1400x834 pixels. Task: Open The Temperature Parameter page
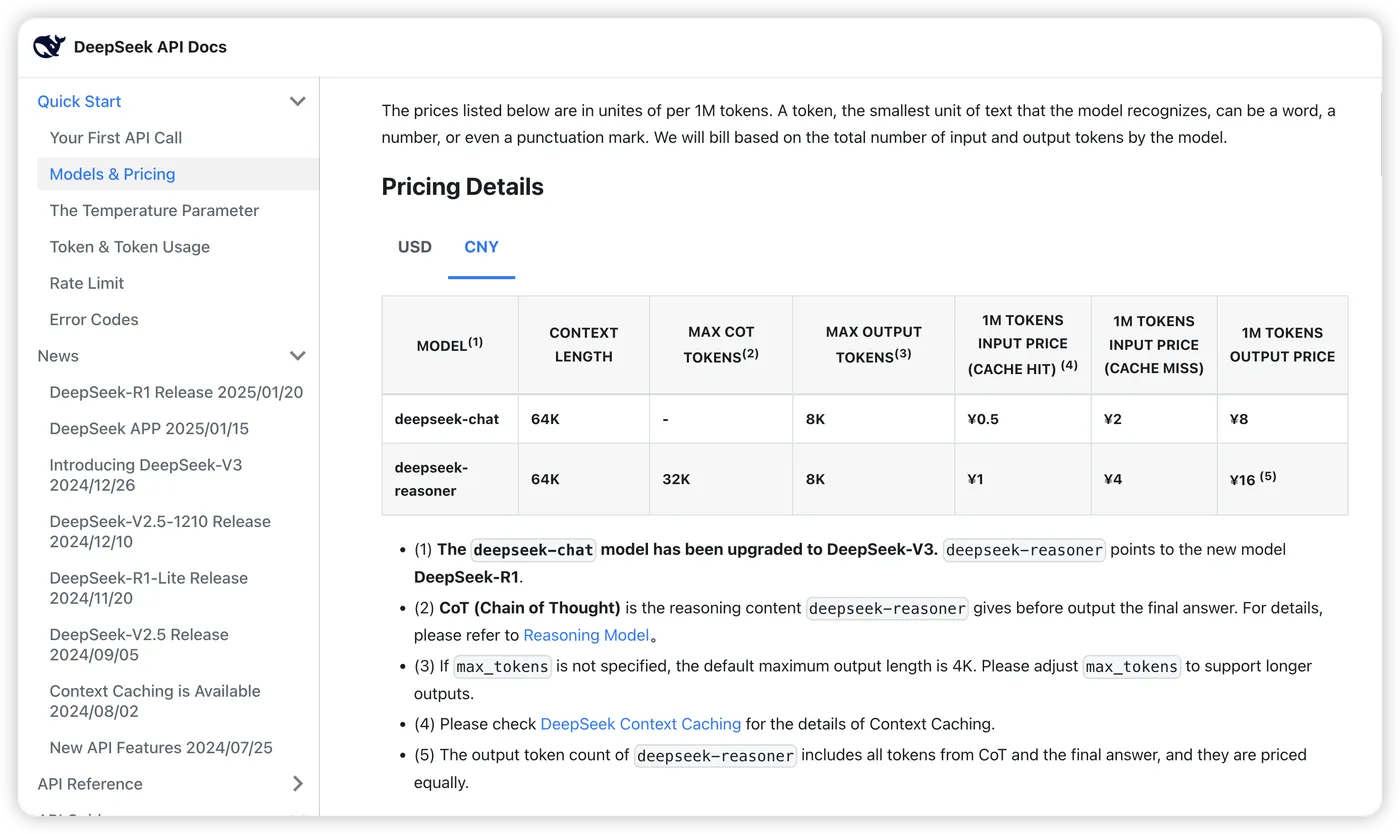154,210
